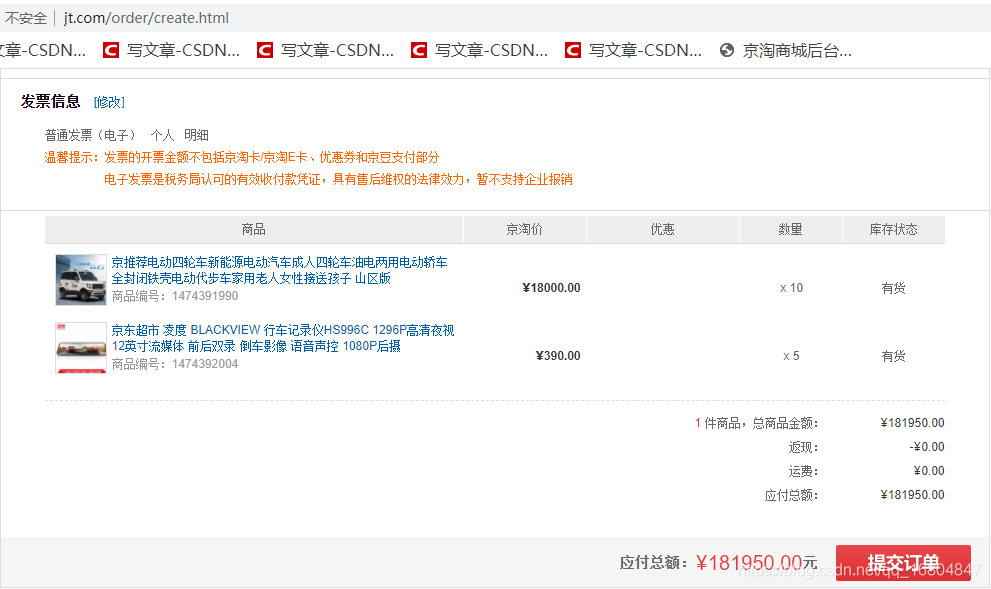This screenshot has height=589, width=991.
Task: Open the 京淘商城后台 bookmark
Action: [x=786, y=51]
